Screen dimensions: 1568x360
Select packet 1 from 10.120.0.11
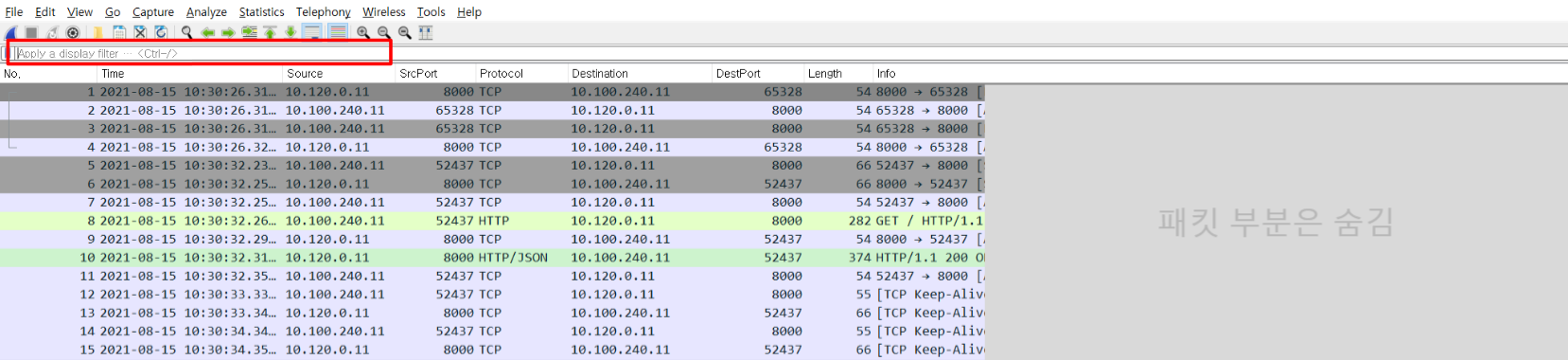click(x=492, y=92)
